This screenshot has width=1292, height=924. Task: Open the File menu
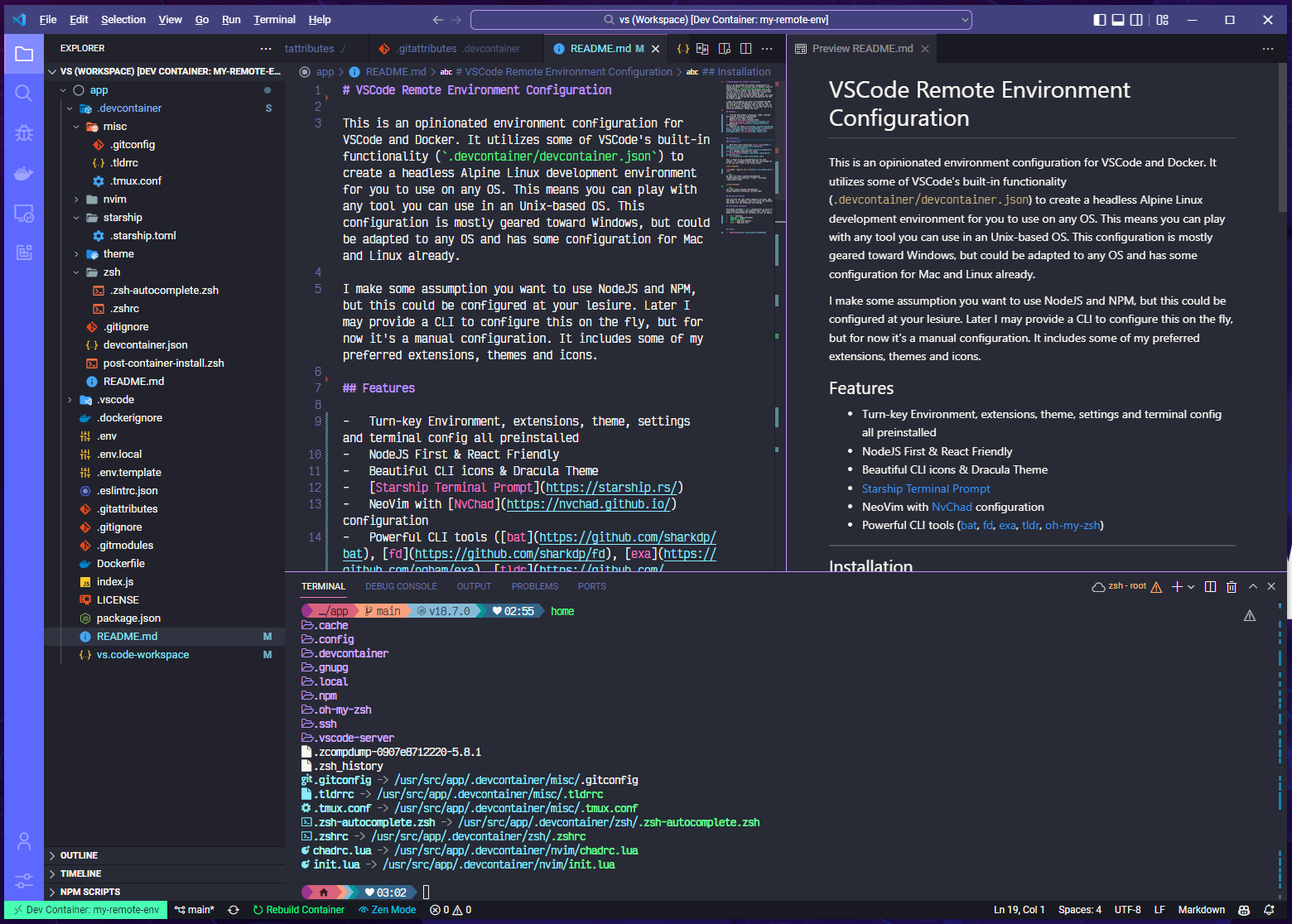[x=48, y=20]
